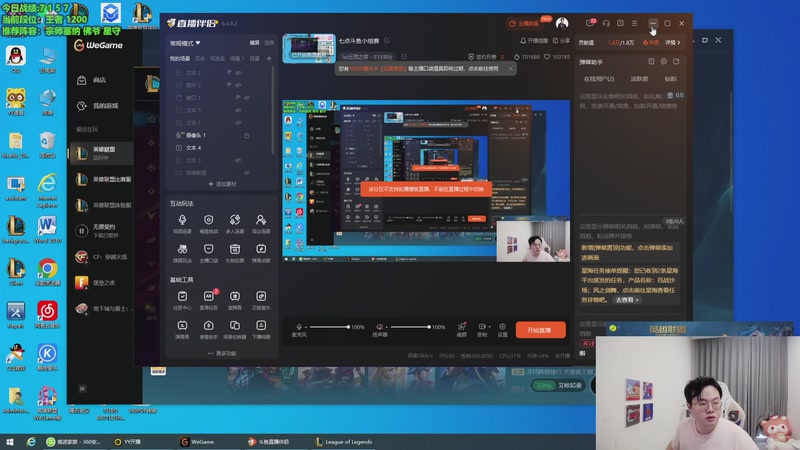The height and width of the screenshot is (450, 800).
Task: Open the 弹幕秀 tool
Action: tap(182, 329)
